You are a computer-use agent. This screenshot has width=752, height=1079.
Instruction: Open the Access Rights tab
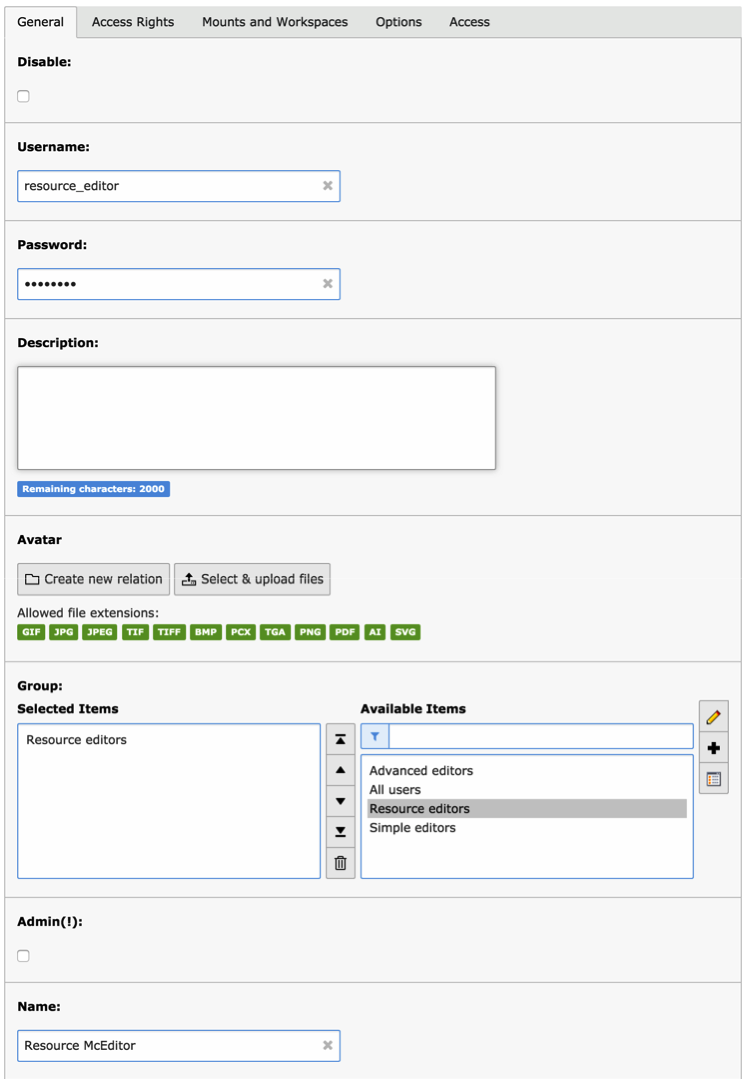click(133, 22)
